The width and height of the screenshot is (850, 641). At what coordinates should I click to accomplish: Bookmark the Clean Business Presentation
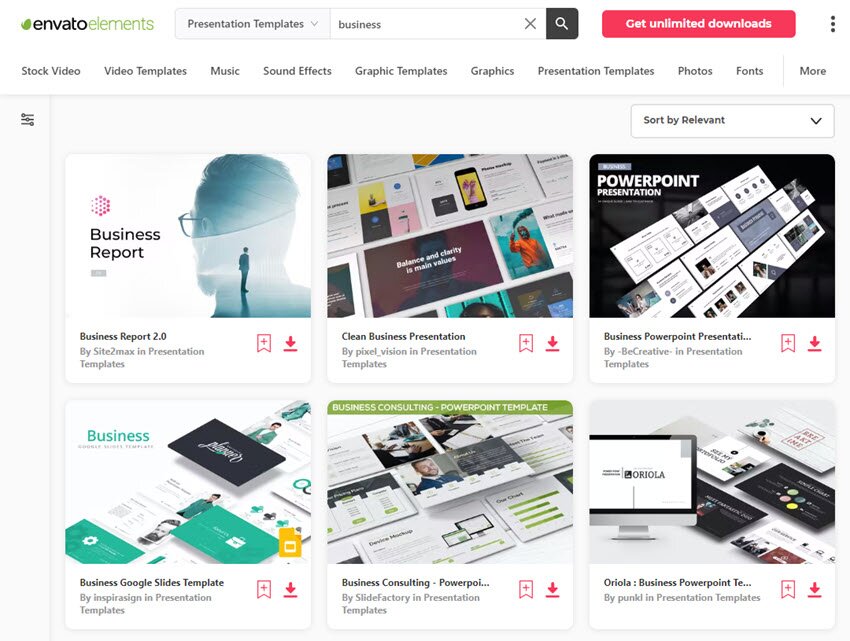[x=526, y=344]
